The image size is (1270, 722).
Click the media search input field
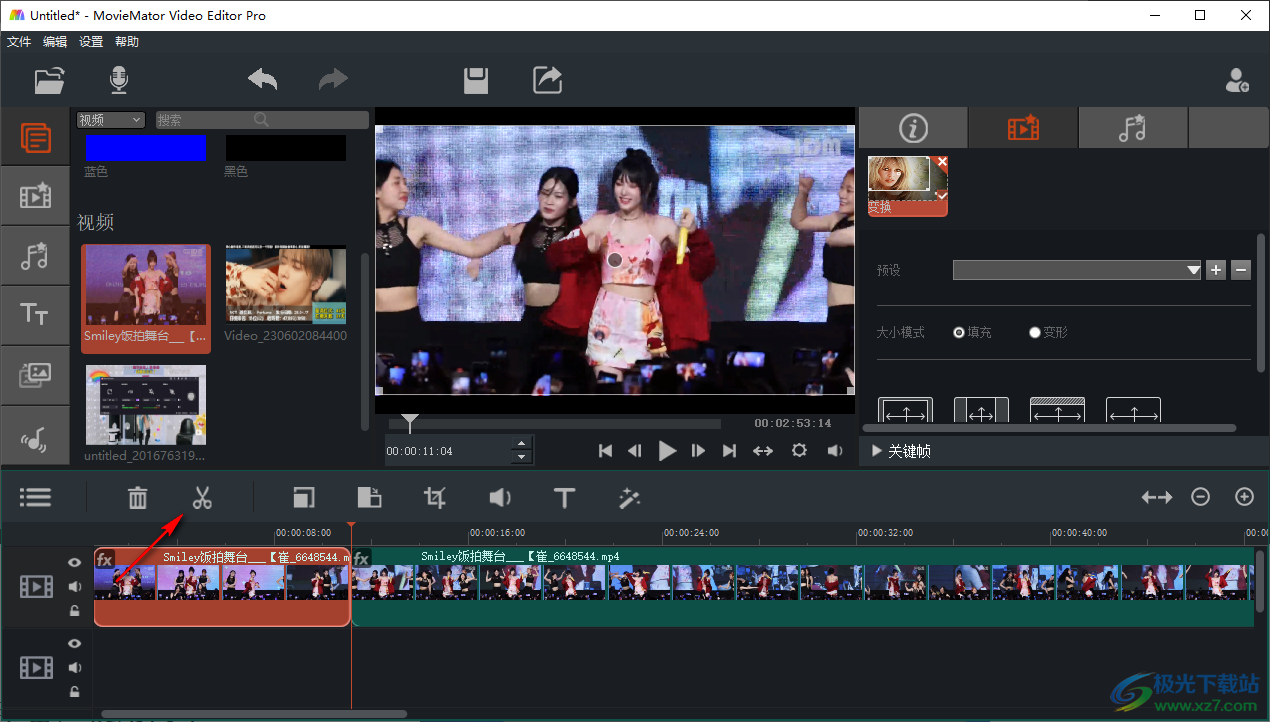(x=261, y=120)
